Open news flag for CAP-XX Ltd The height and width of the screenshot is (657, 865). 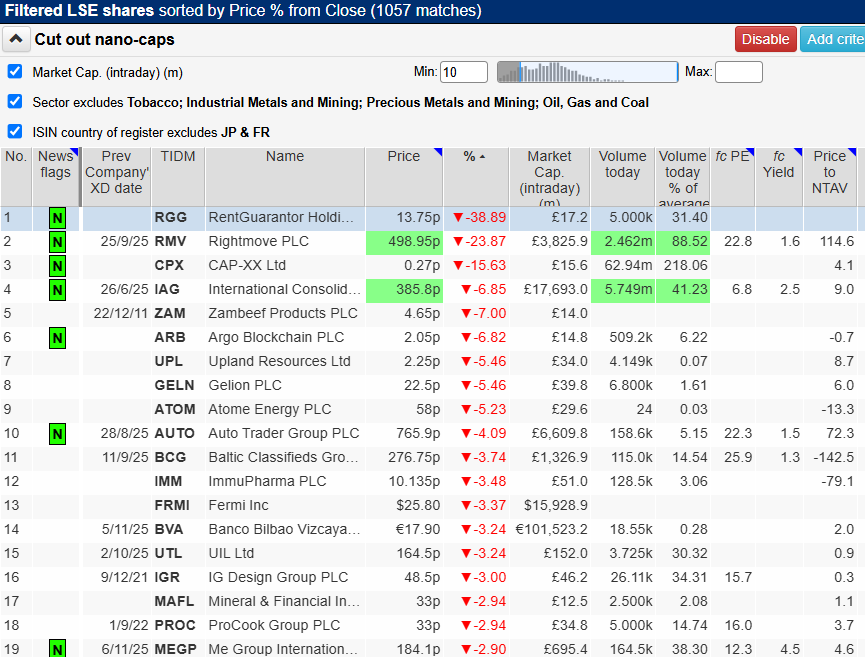tap(57, 266)
